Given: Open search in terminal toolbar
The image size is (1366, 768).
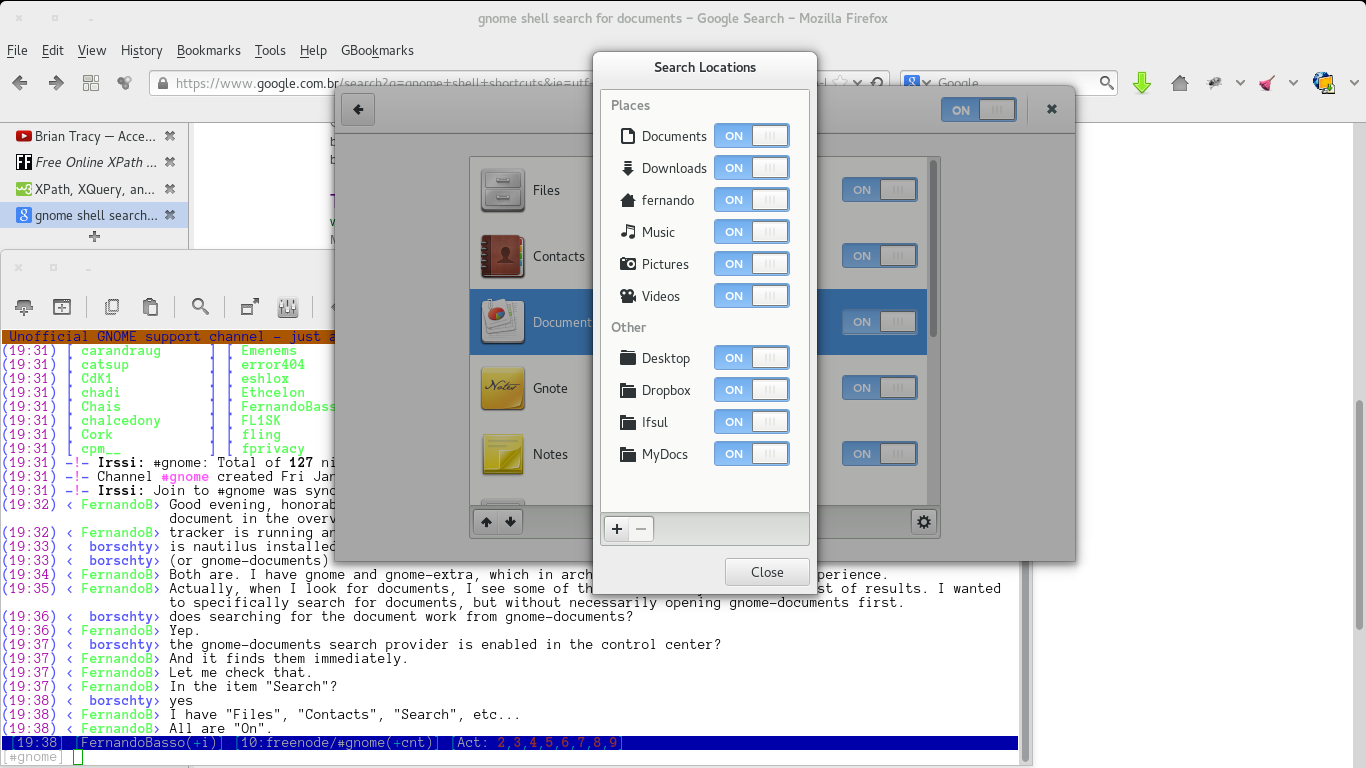Looking at the screenshot, I should [x=200, y=307].
